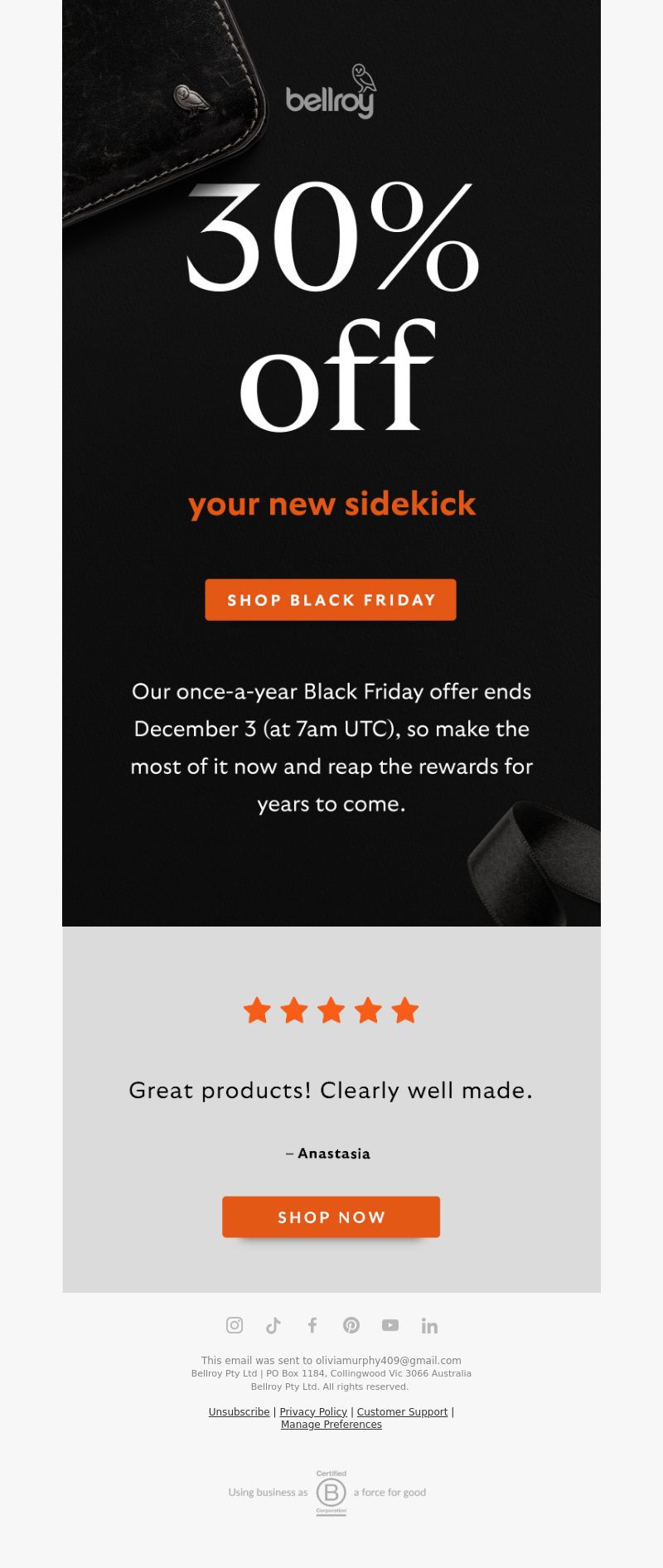This screenshot has height=1568, width=663.
Task: Click the five-star rating graphic
Action: pyautogui.click(x=331, y=1010)
